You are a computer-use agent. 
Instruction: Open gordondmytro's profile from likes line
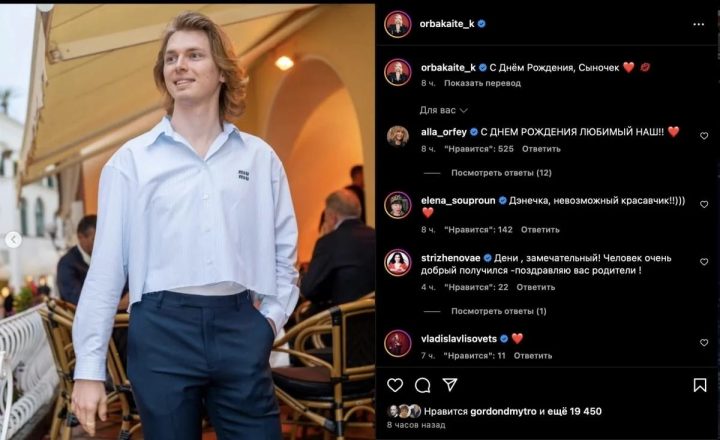click(x=503, y=411)
